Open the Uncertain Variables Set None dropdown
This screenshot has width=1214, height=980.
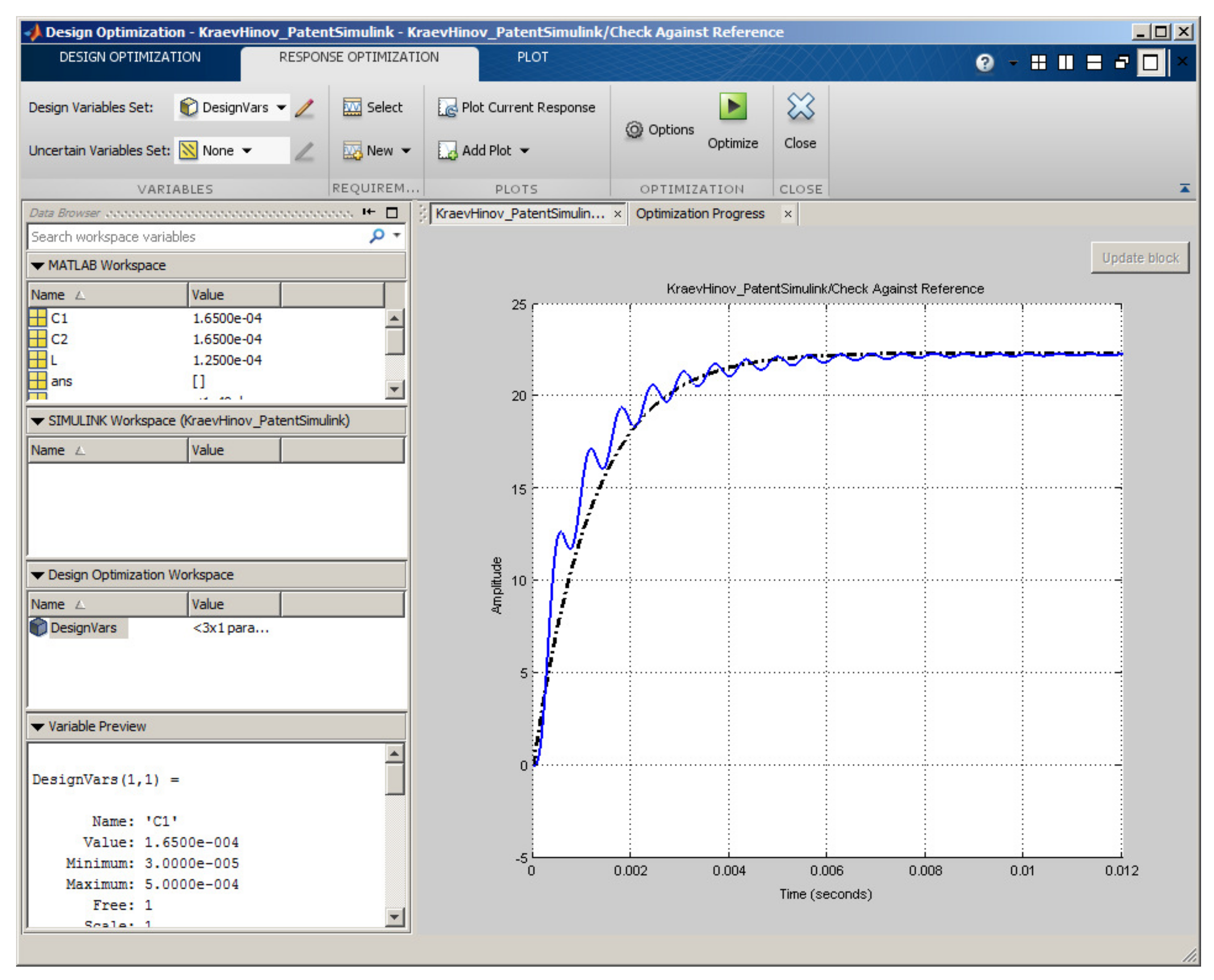click(247, 151)
